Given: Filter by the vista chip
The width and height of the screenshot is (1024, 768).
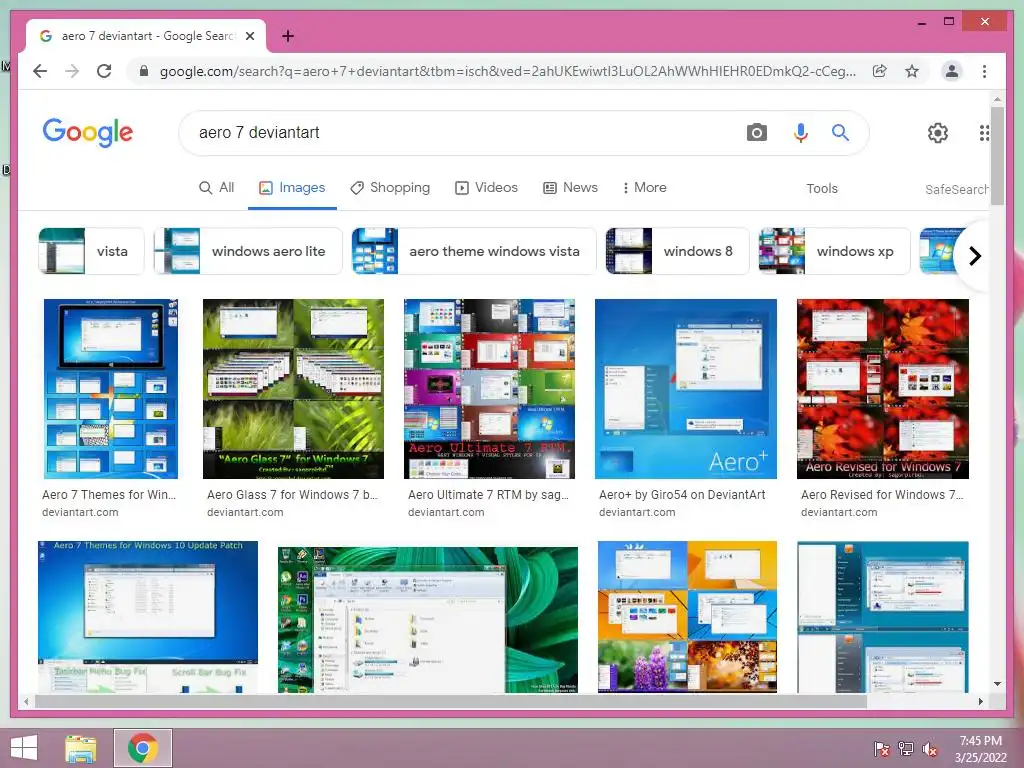Looking at the screenshot, I should coord(91,251).
